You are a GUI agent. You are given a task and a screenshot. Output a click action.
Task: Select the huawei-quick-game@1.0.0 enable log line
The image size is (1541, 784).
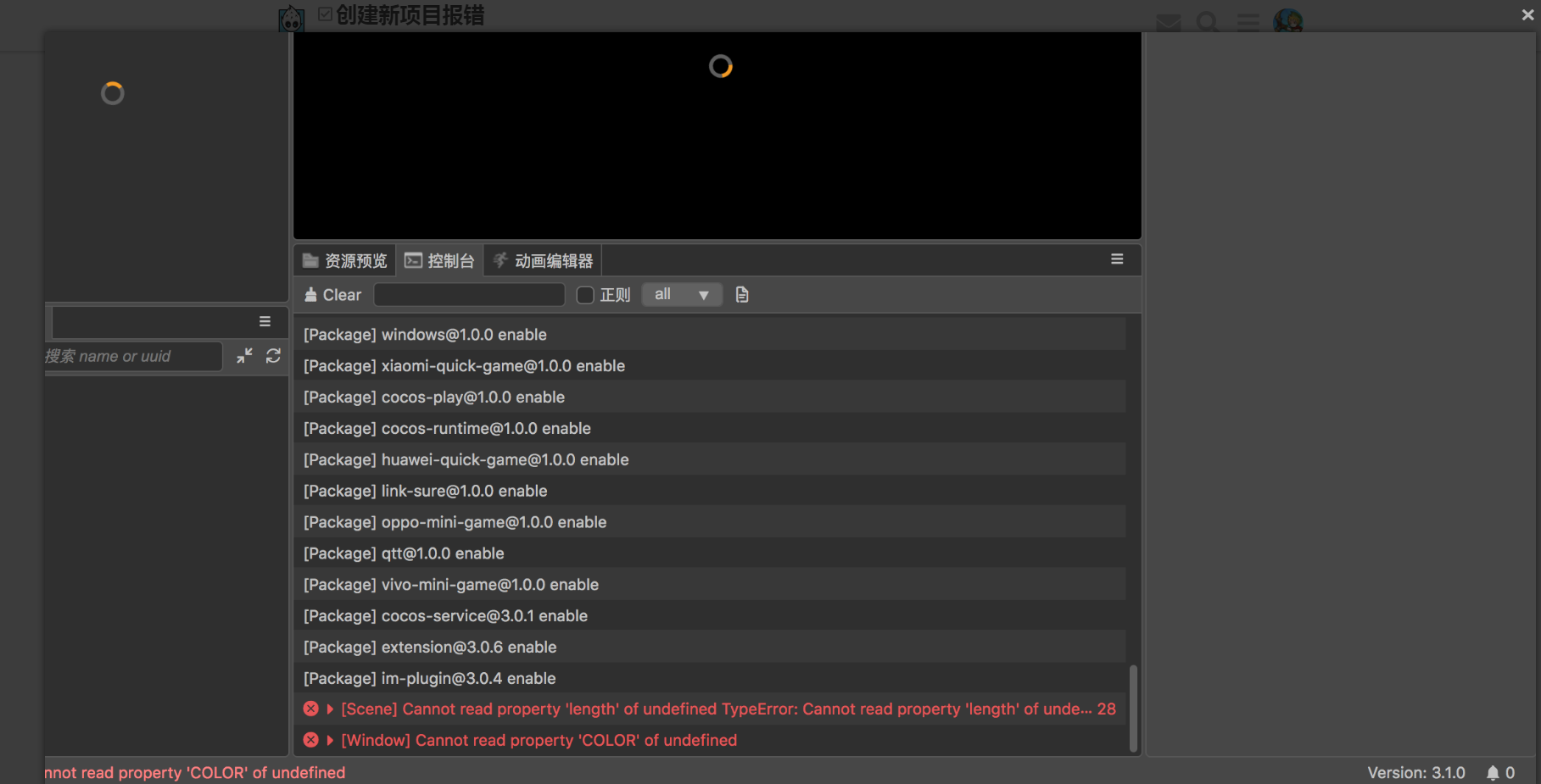click(710, 460)
